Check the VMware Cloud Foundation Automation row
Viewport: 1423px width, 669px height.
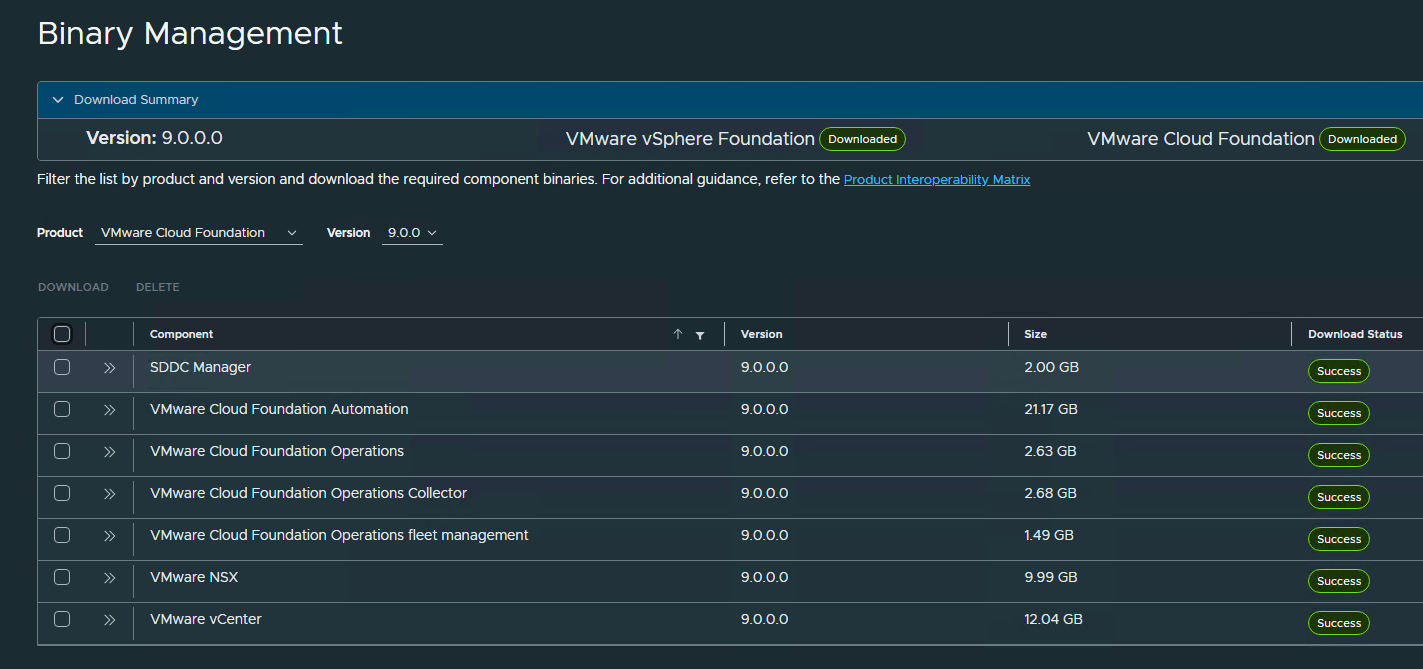click(62, 409)
